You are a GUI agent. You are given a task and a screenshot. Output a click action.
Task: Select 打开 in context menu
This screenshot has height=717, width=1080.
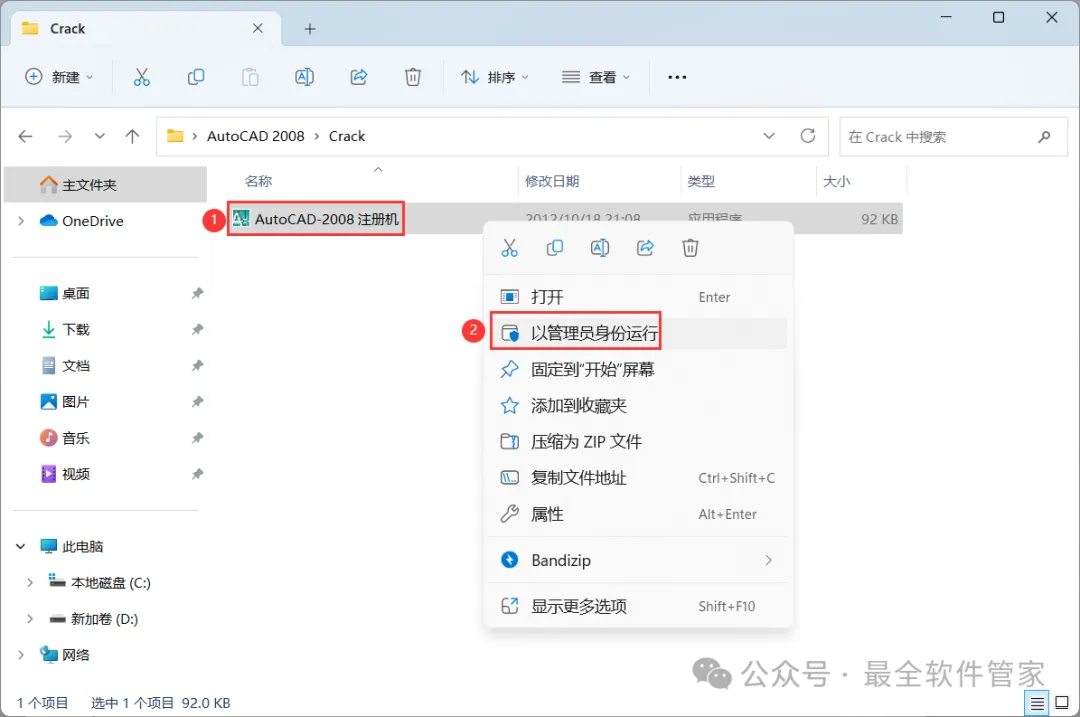point(638,297)
